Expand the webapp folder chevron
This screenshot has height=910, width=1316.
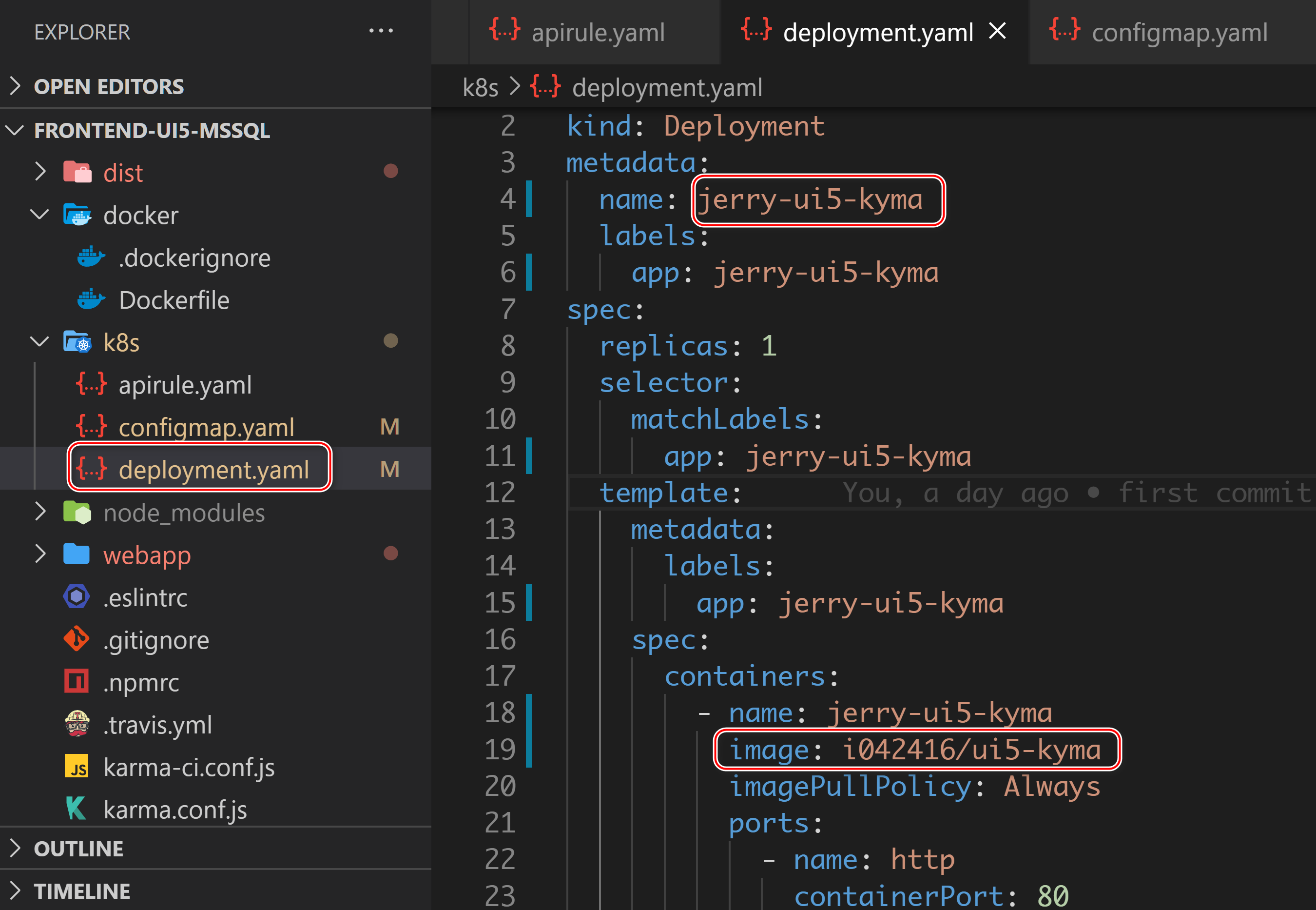click(x=40, y=554)
